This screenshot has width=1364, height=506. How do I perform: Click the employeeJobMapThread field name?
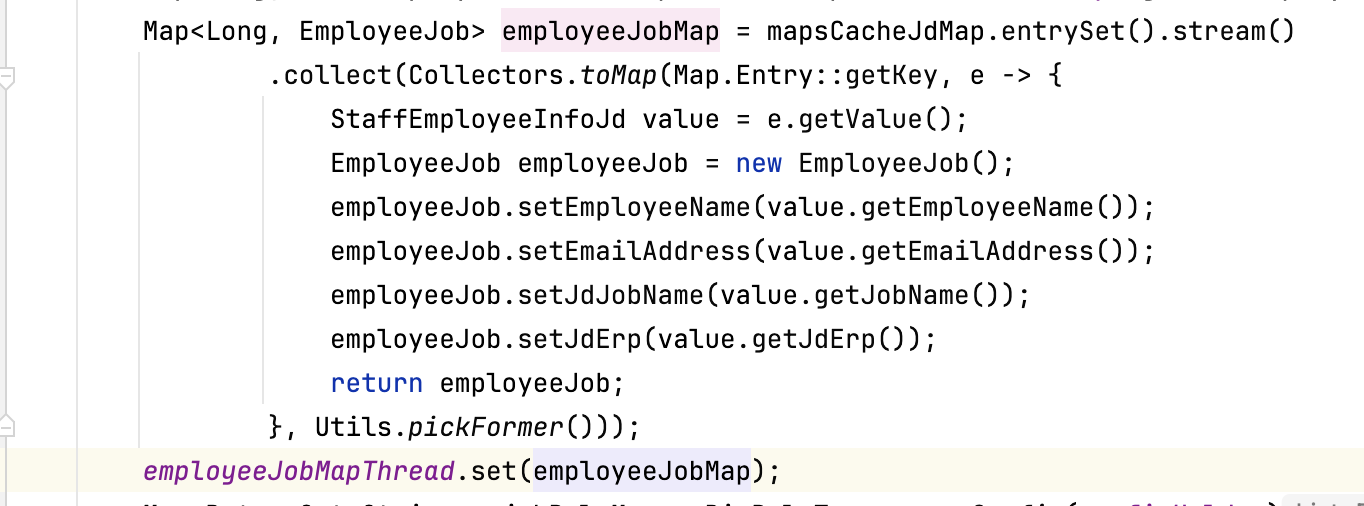(300, 470)
